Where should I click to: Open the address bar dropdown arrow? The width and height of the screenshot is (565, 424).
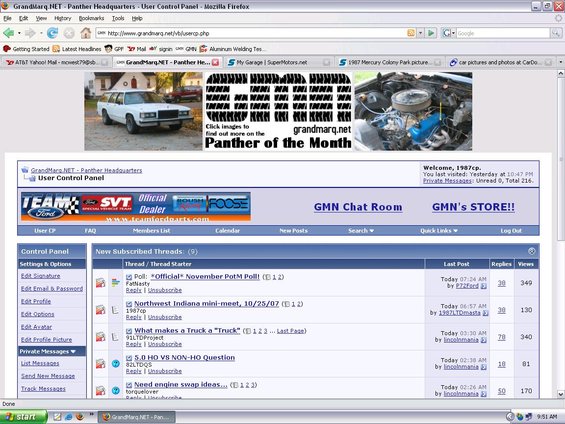click(x=420, y=33)
